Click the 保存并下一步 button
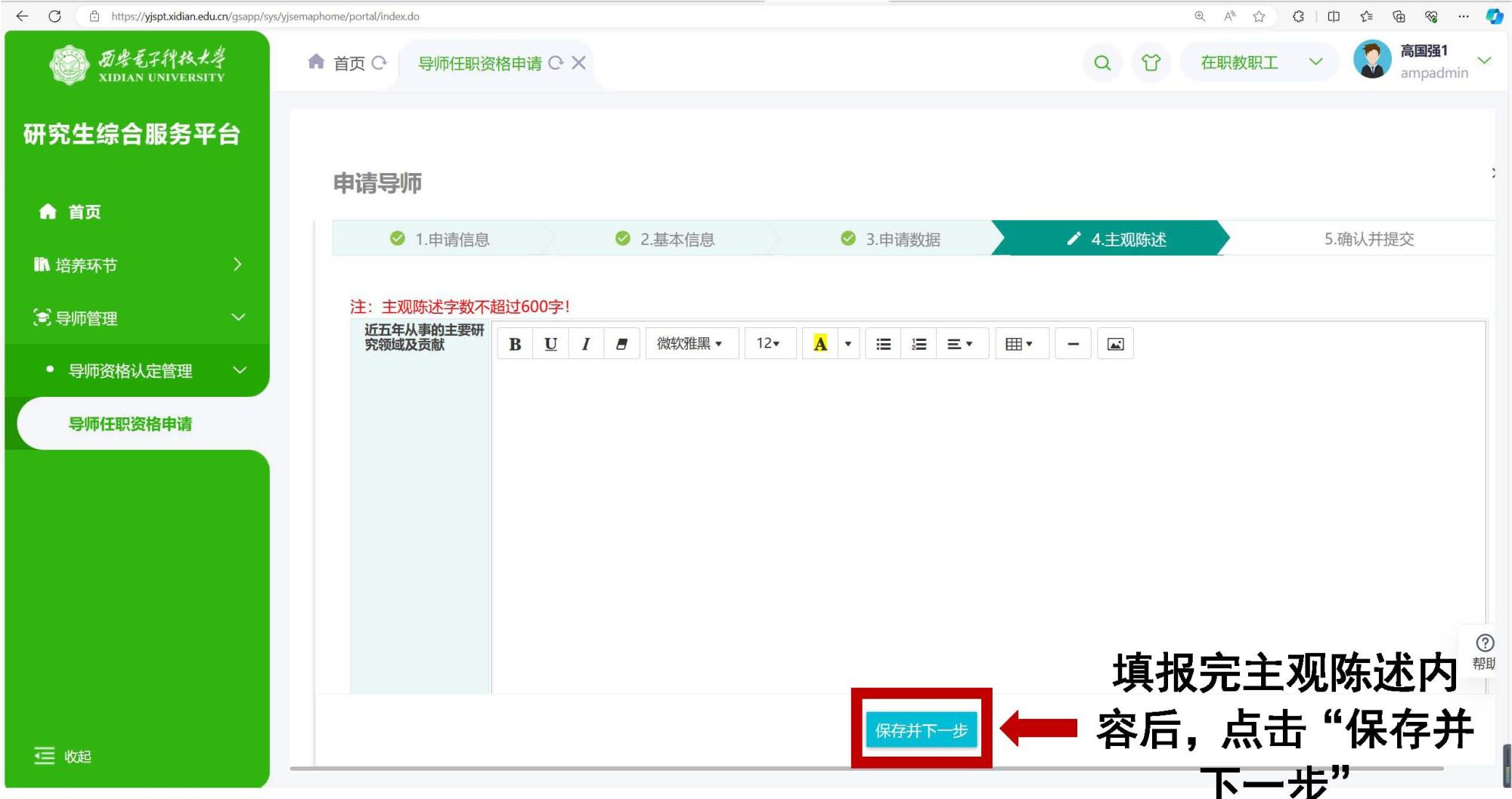Viewport: 1512px width, 799px height. click(921, 730)
